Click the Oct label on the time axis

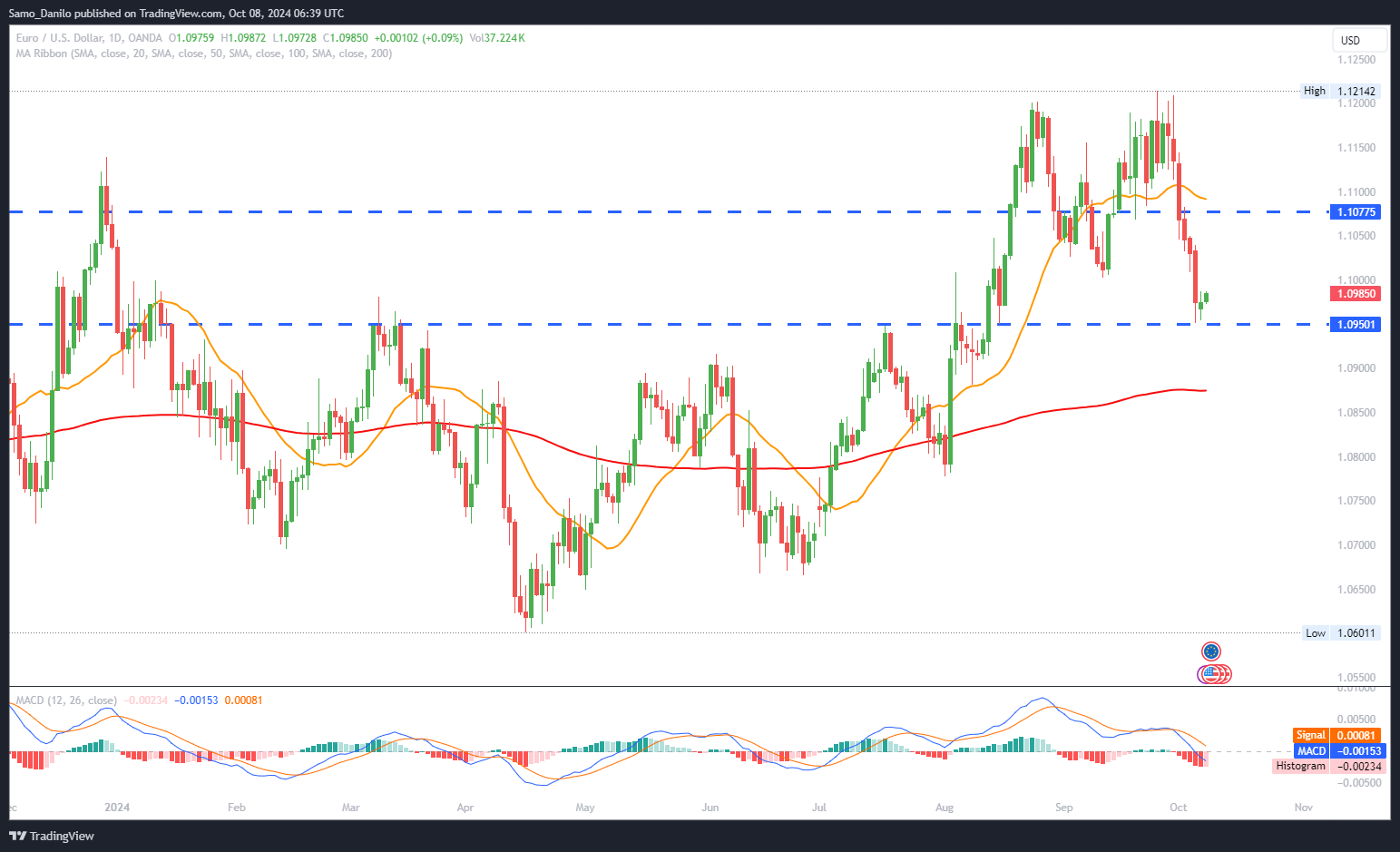pyautogui.click(x=1179, y=808)
